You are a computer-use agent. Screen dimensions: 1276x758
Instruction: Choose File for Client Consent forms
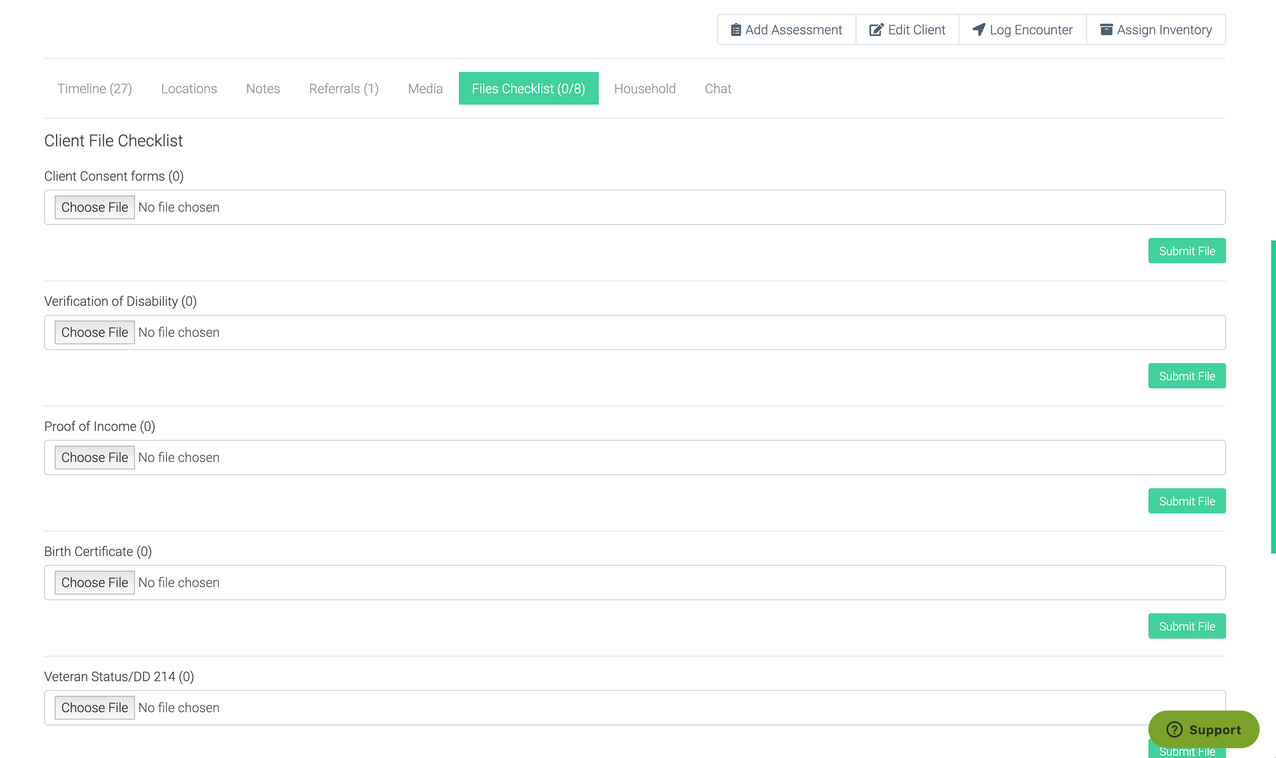[95, 207]
